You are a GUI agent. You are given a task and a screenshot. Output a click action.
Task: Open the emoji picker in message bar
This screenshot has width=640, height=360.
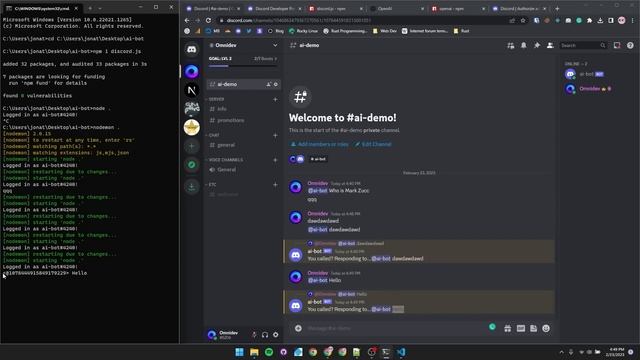[x=546, y=328]
